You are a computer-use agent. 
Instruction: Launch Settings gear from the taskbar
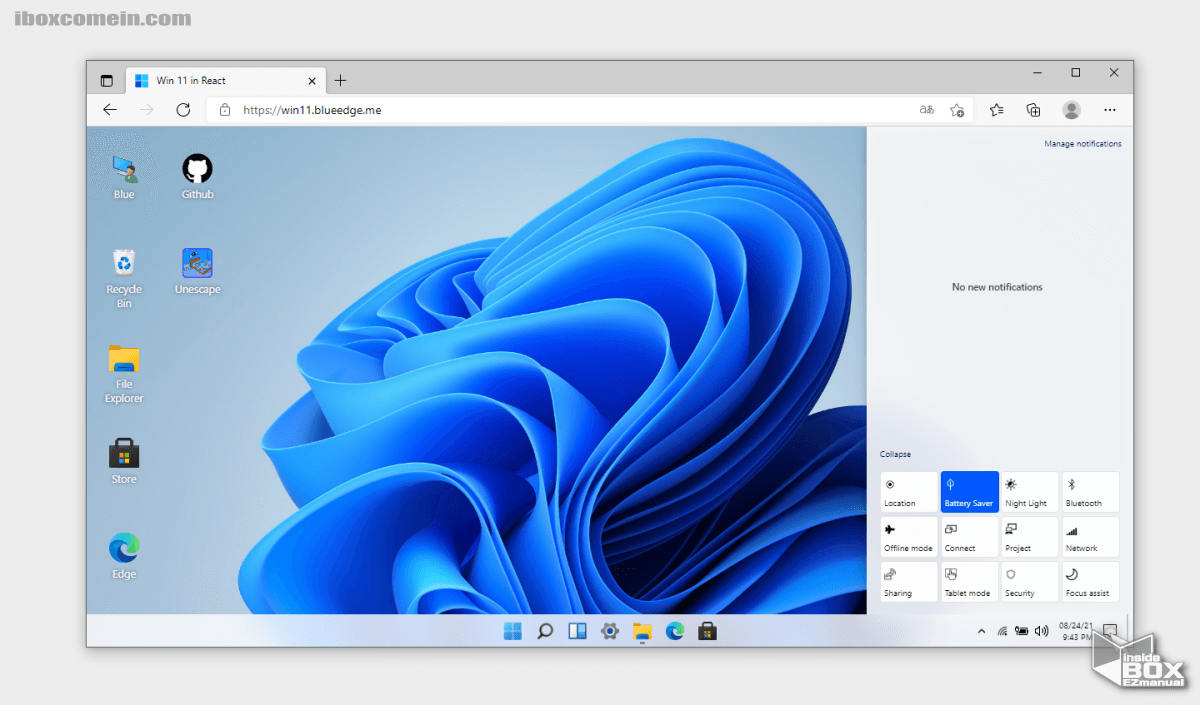coord(609,631)
